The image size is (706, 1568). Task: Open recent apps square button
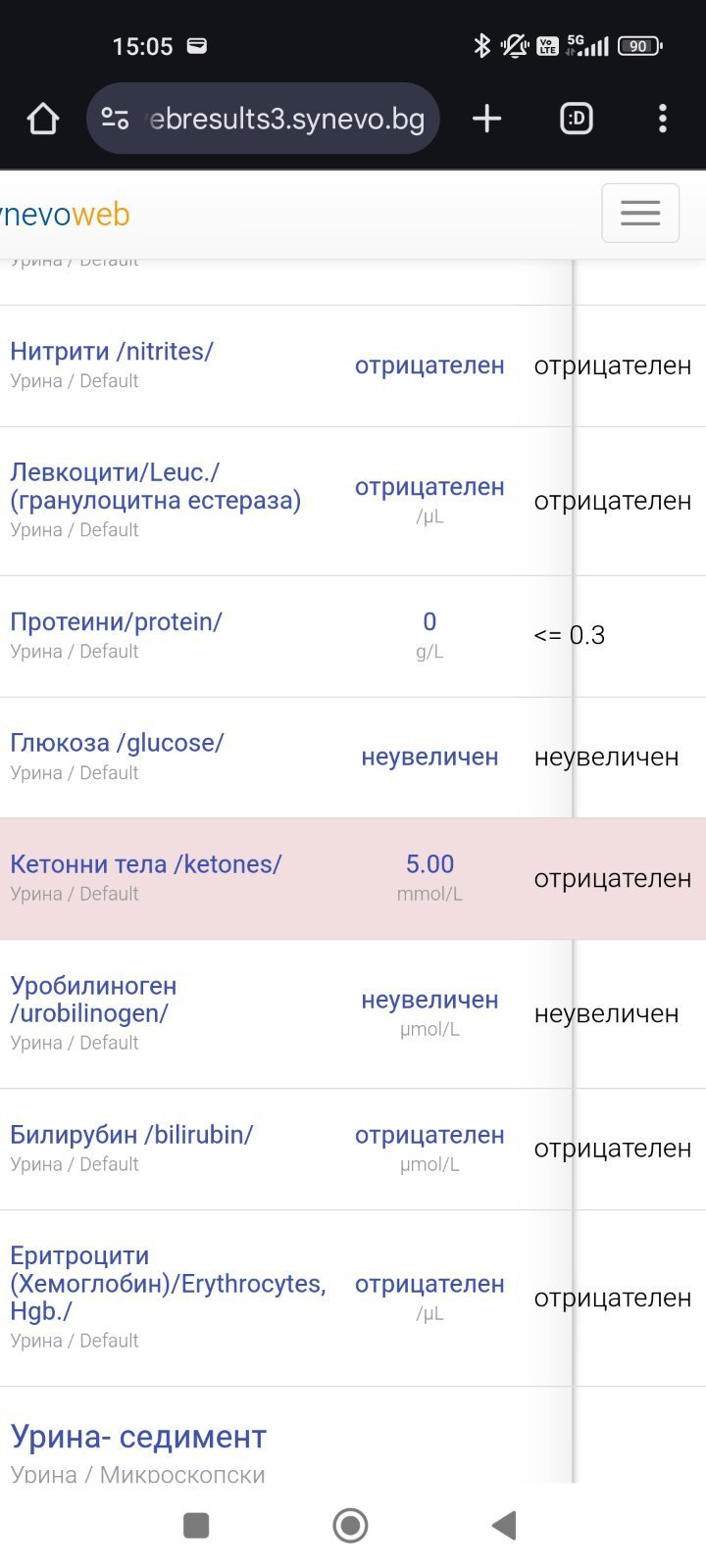(197, 1525)
